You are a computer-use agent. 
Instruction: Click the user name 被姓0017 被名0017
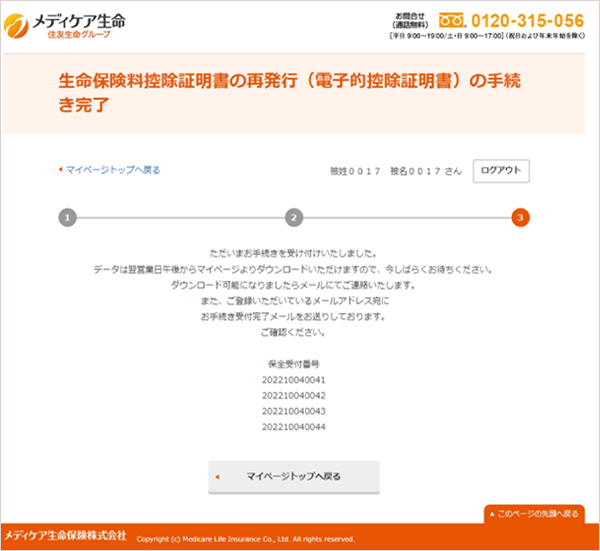(x=395, y=171)
